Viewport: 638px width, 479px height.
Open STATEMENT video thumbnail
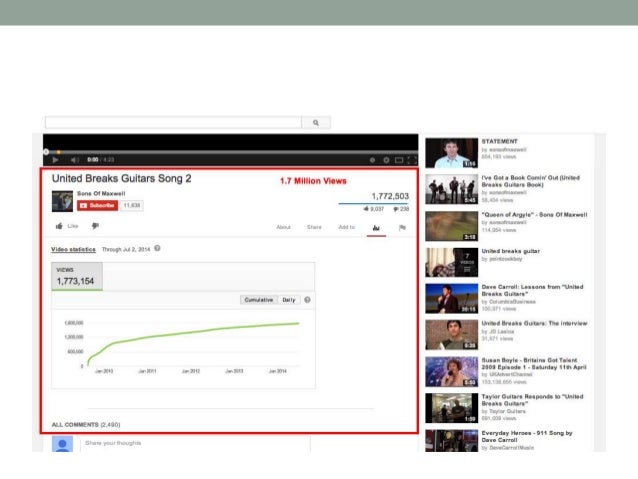[x=452, y=153]
